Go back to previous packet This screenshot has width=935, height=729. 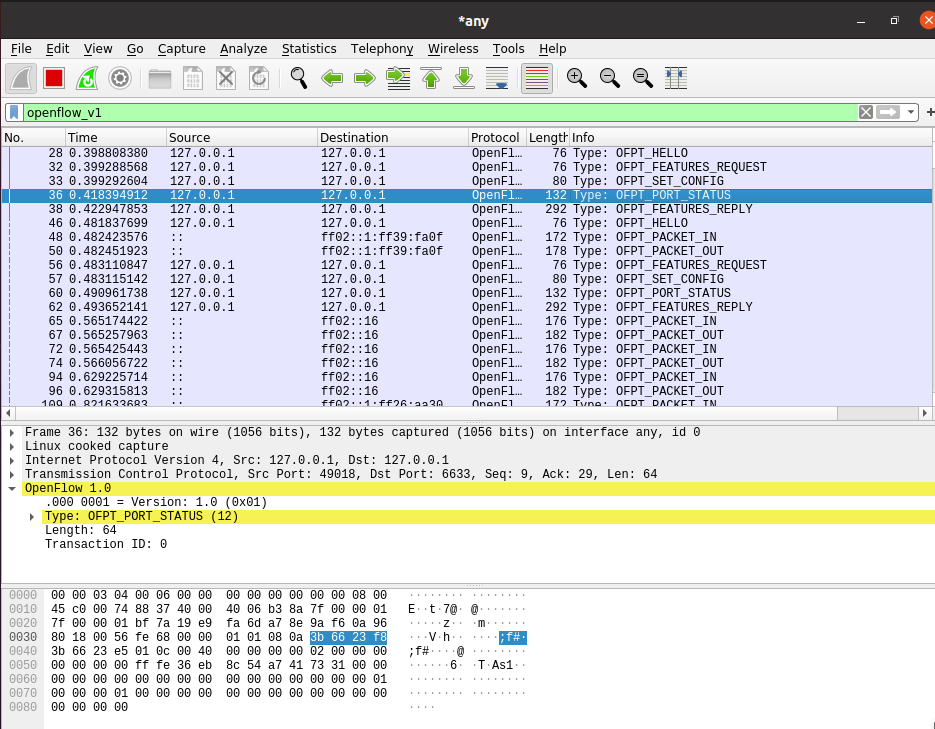(x=332, y=78)
